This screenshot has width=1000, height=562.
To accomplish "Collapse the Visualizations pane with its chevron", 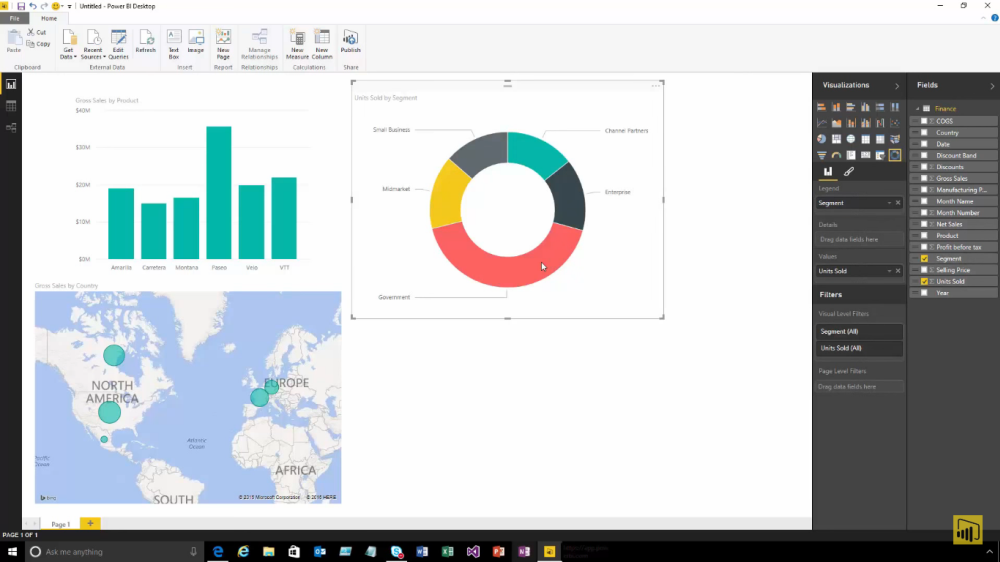I will (x=896, y=86).
